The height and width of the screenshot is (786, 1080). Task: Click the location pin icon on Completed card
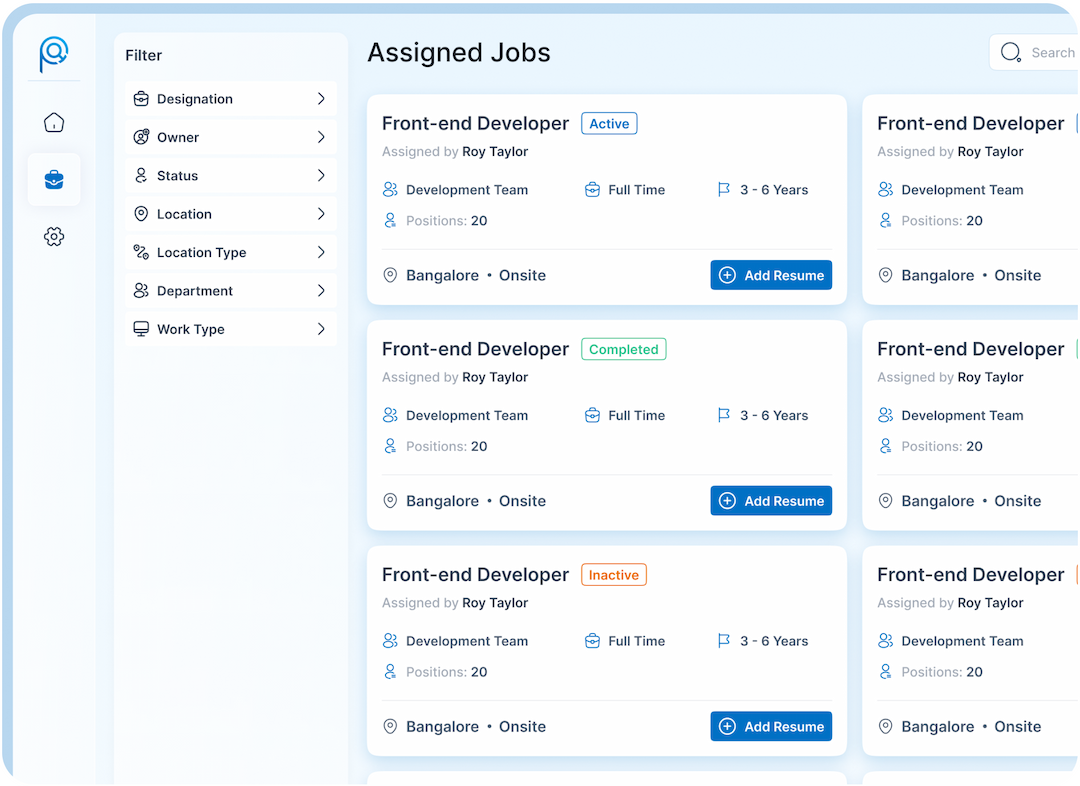point(391,501)
